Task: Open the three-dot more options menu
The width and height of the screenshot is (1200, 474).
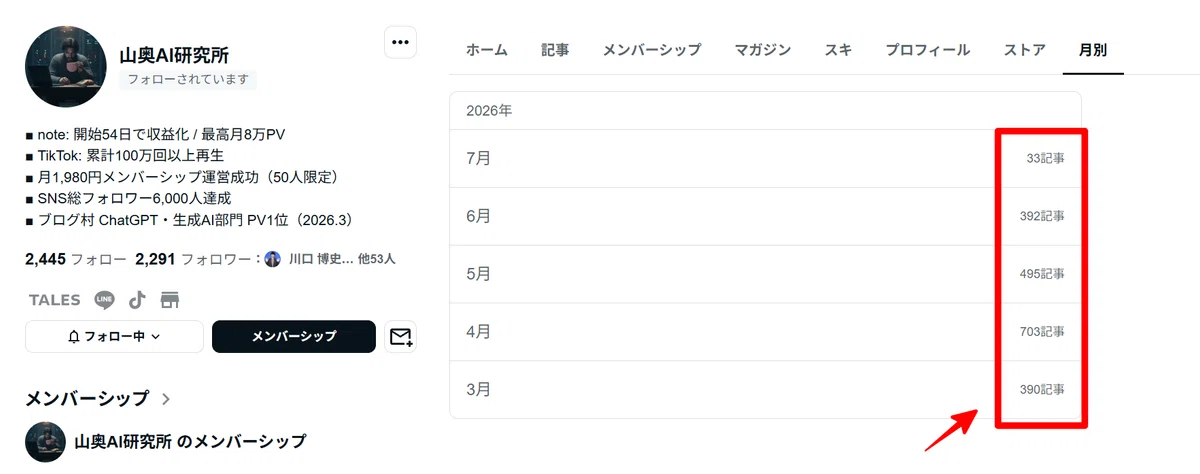Action: pos(401,42)
